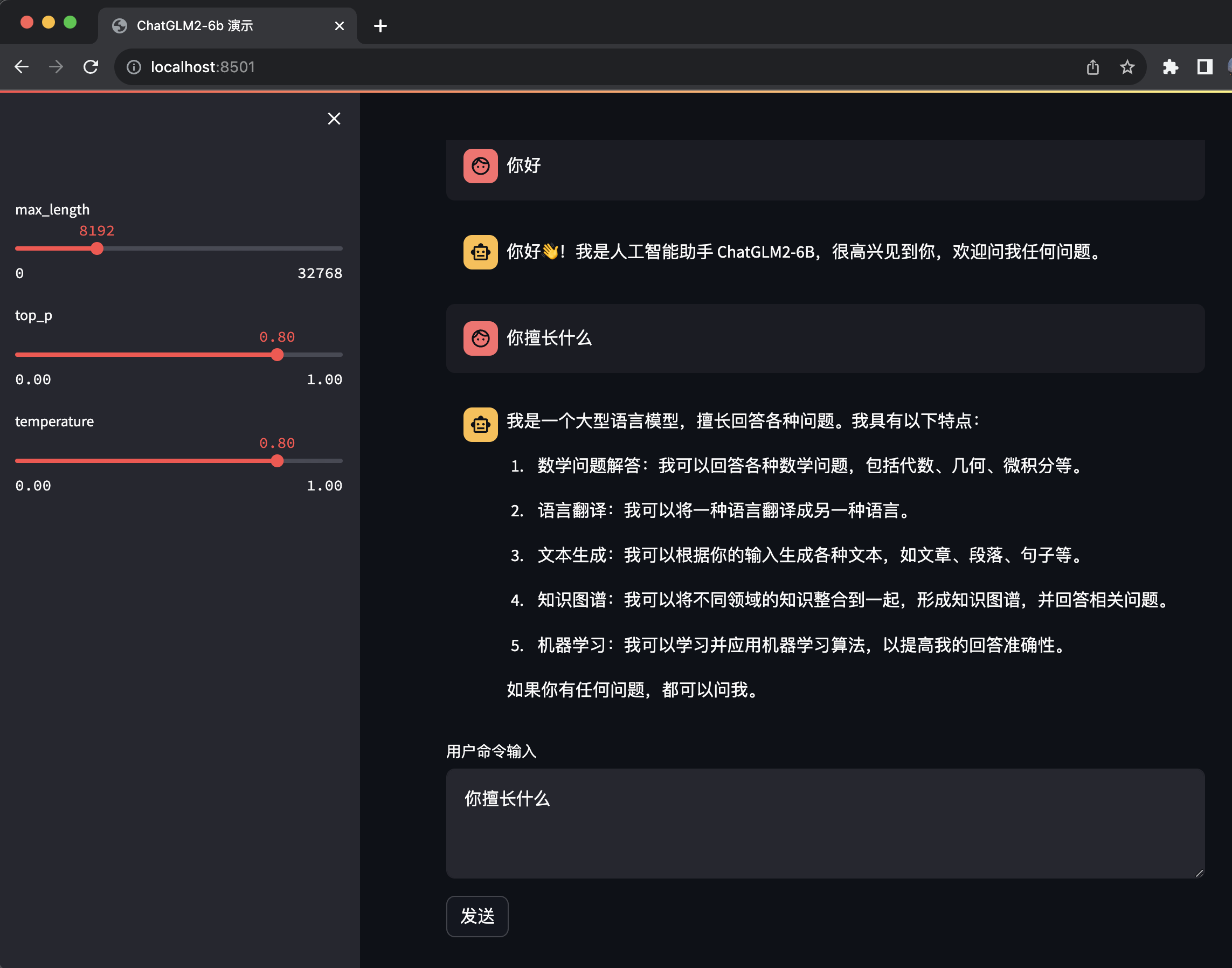Click the 发送 send button

click(477, 916)
